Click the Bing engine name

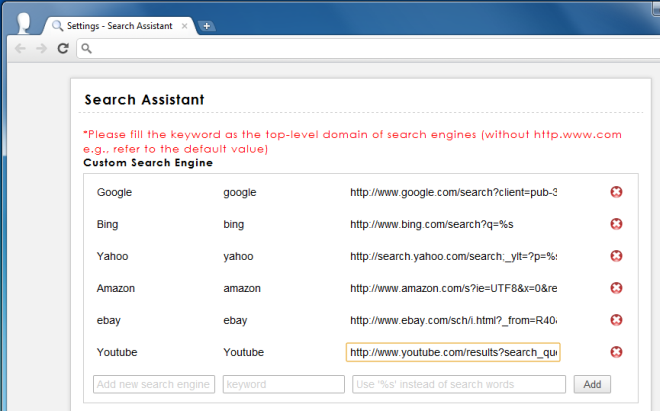[107, 224]
